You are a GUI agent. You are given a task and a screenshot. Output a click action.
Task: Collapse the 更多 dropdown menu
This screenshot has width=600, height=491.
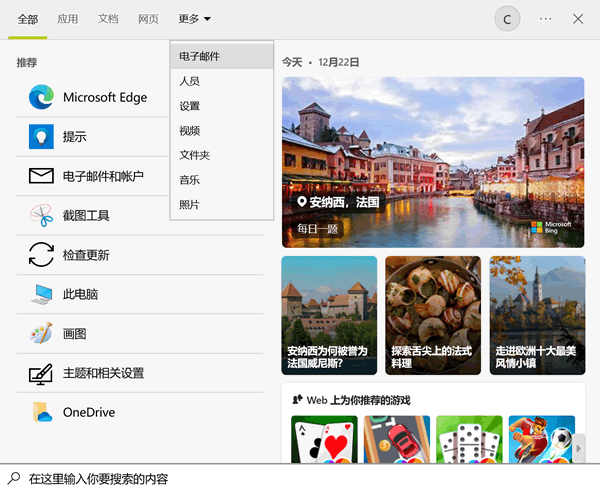[x=194, y=19]
